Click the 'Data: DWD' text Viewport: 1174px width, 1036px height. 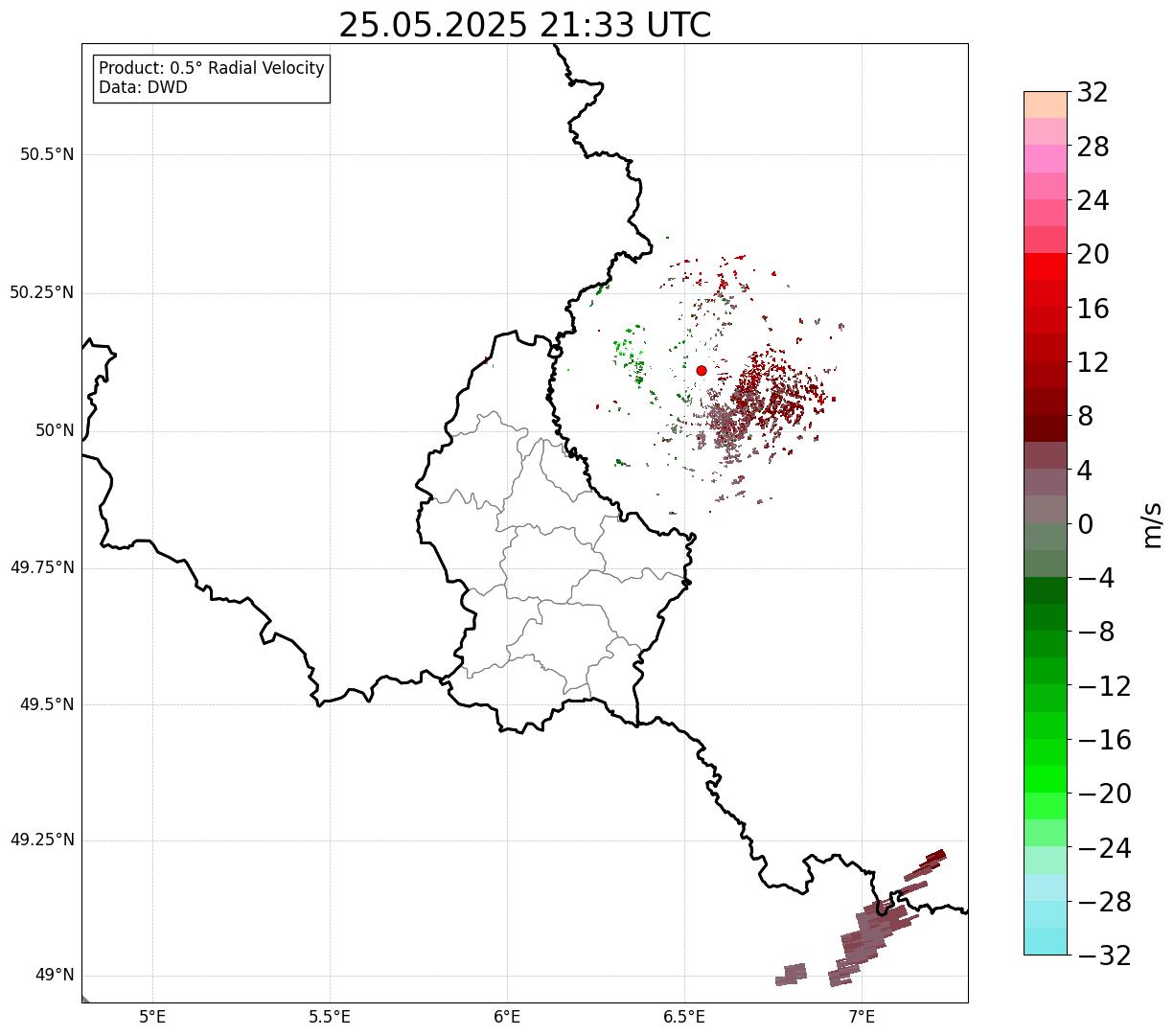pyautogui.click(x=144, y=87)
